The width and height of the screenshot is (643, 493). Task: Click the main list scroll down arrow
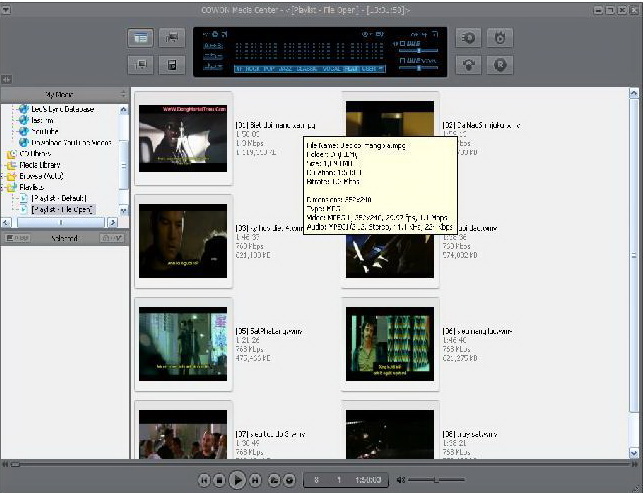click(634, 453)
